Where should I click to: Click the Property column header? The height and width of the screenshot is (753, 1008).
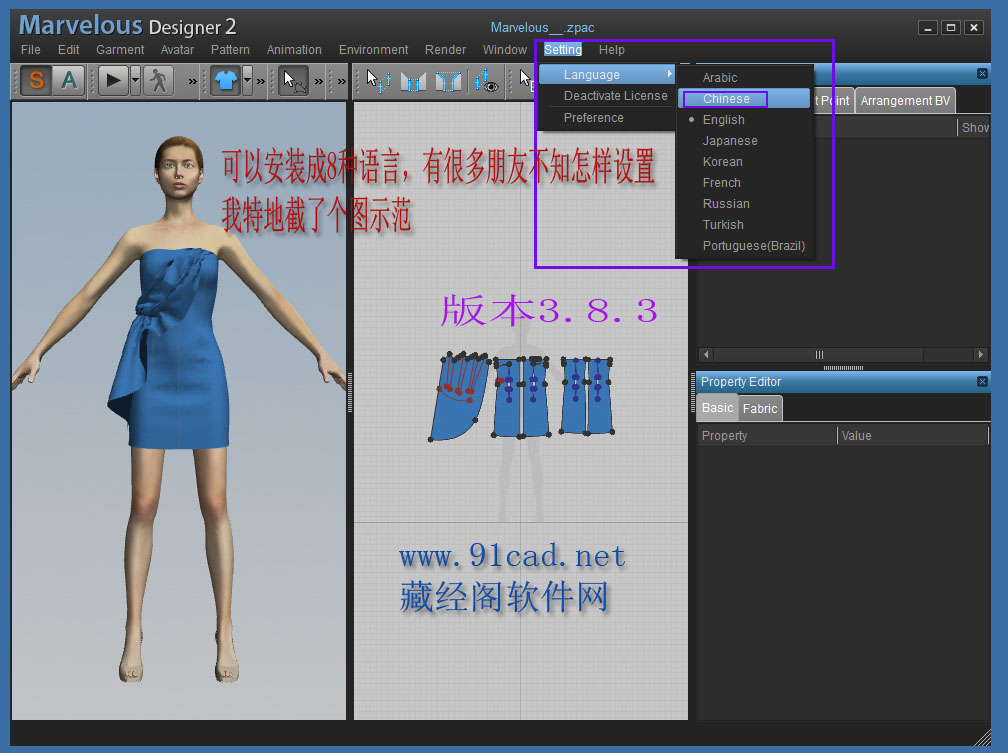point(767,435)
